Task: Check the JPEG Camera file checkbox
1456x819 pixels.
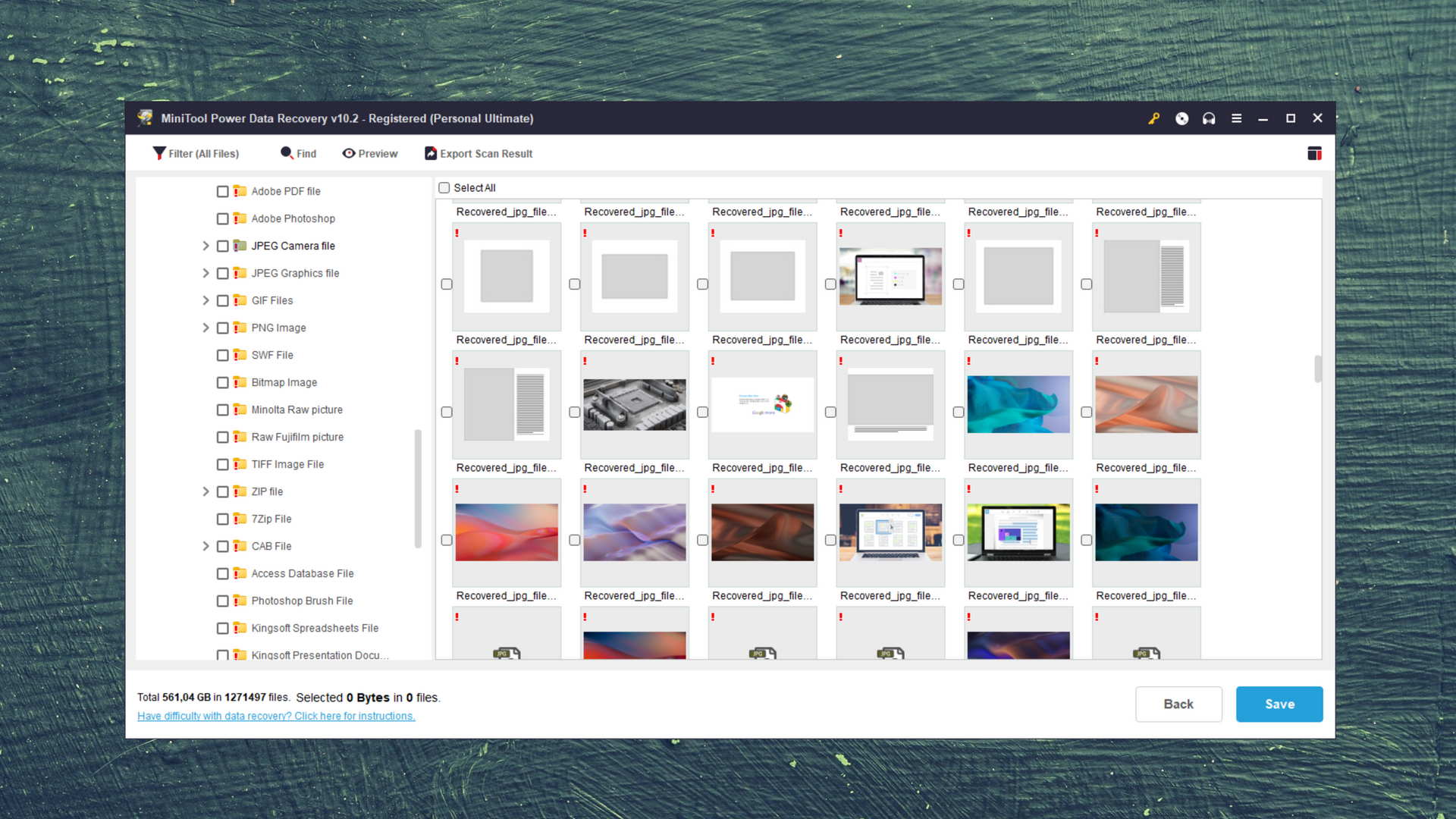Action: [222, 246]
